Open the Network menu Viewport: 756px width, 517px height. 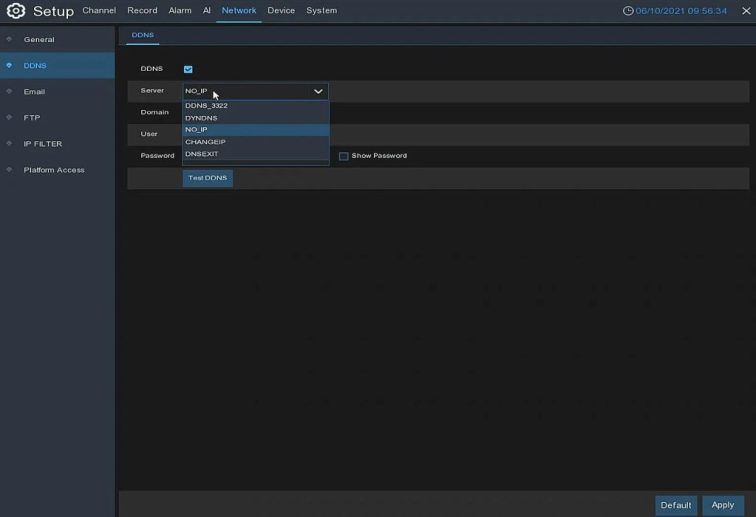(x=239, y=11)
